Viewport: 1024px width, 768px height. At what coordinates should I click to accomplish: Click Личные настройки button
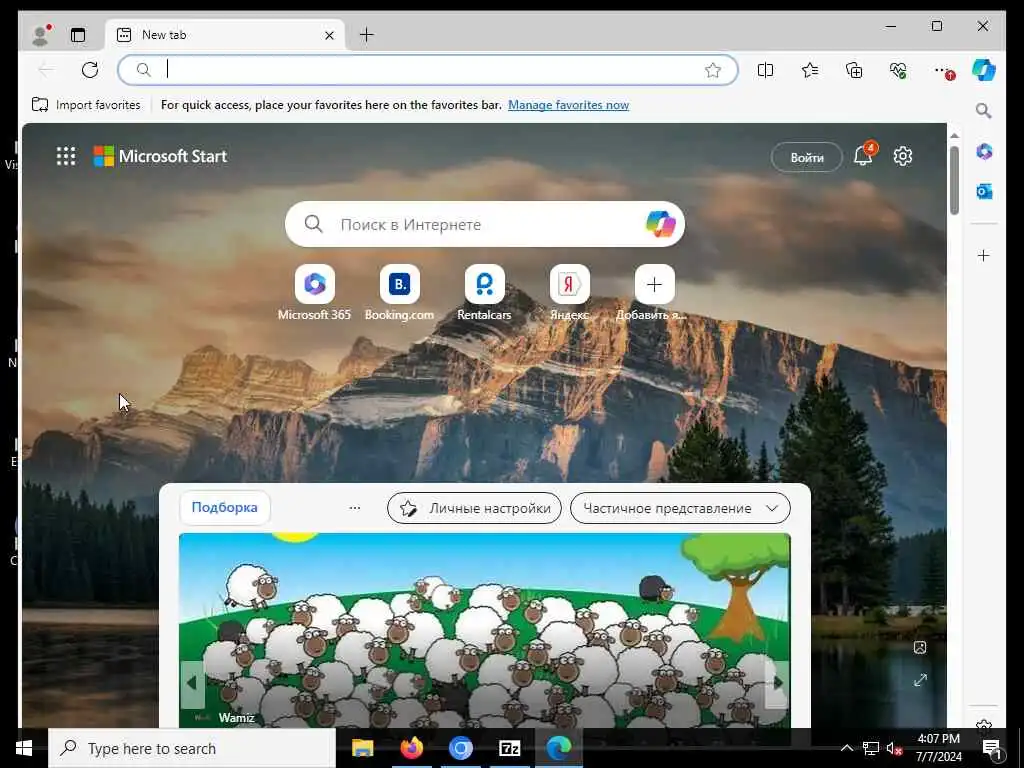[x=474, y=508]
